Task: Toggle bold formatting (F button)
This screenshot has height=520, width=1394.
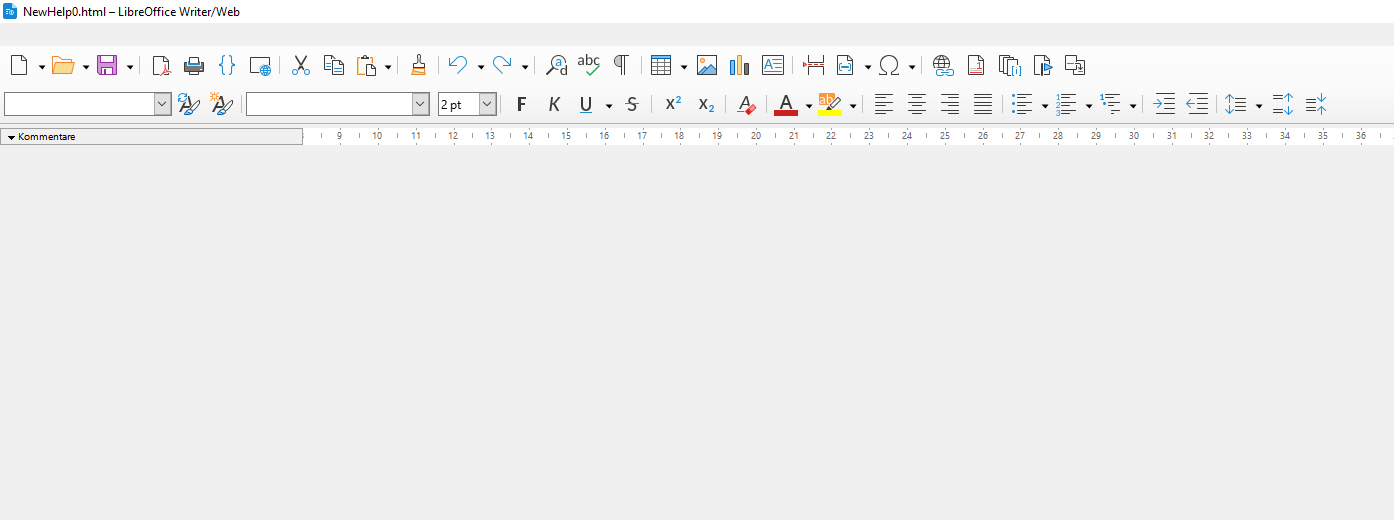Action: point(521,104)
